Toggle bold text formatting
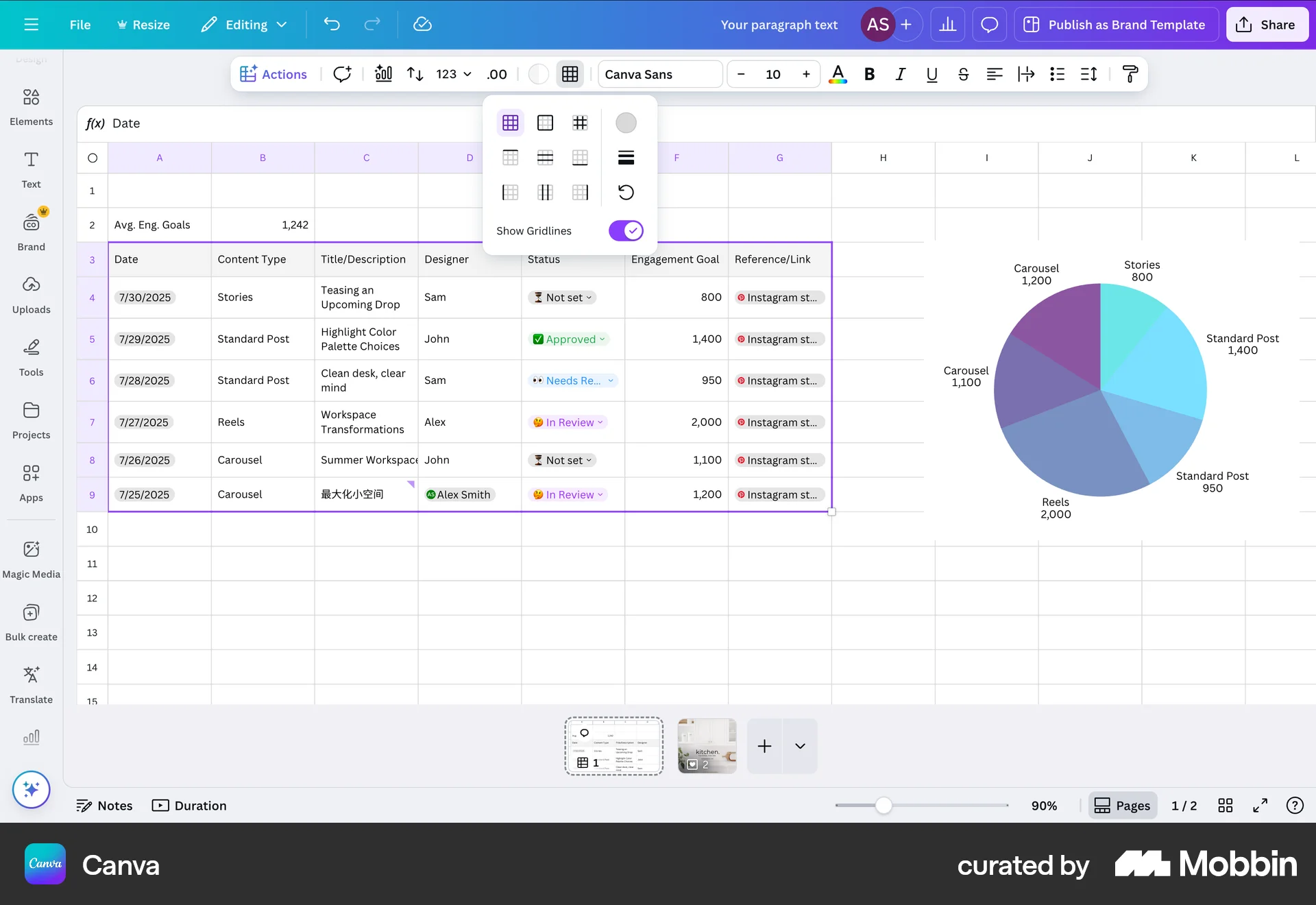The height and width of the screenshot is (905, 1316). 869,74
